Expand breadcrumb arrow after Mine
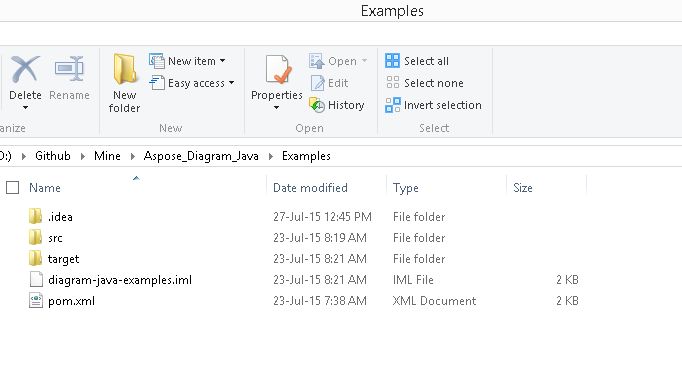 tap(133, 156)
